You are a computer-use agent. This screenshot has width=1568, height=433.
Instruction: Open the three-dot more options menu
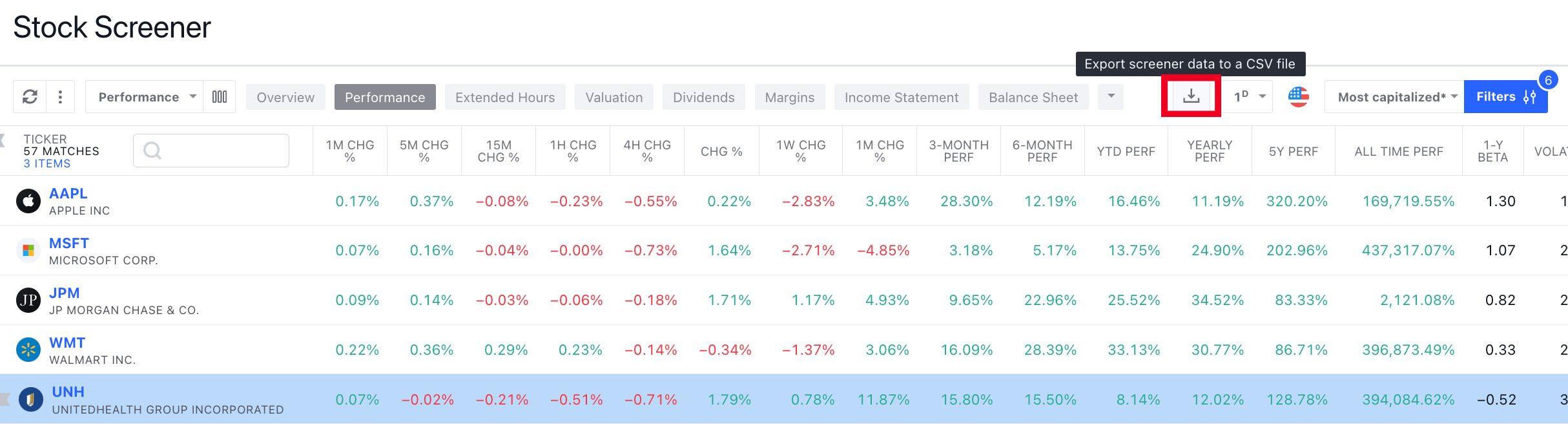(60, 97)
